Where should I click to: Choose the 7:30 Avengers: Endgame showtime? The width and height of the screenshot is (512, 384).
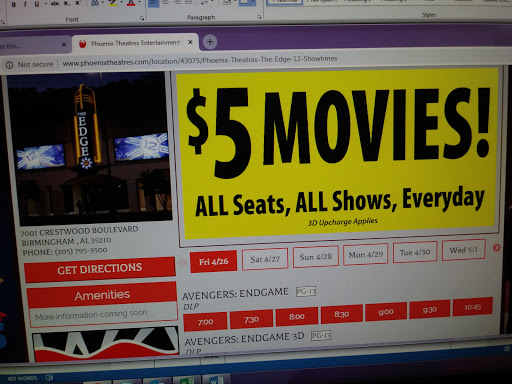click(x=251, y=320)
